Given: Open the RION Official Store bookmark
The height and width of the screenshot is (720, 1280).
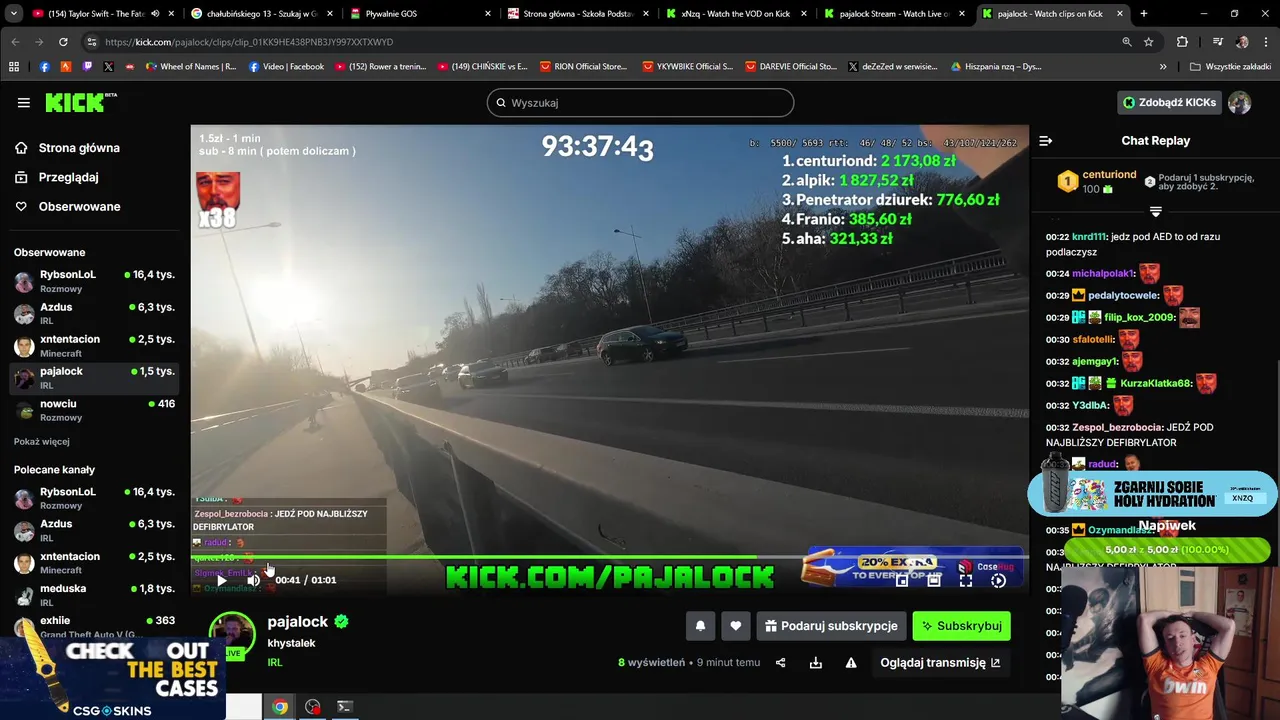Looking at the screenshot, I should (584, 67).
